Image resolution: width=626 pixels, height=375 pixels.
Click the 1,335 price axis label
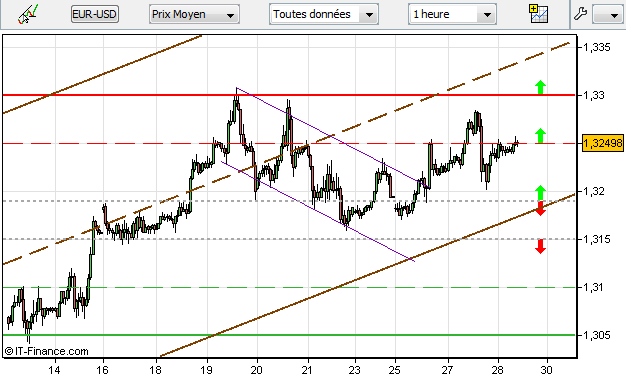click(x=597, y=48)
